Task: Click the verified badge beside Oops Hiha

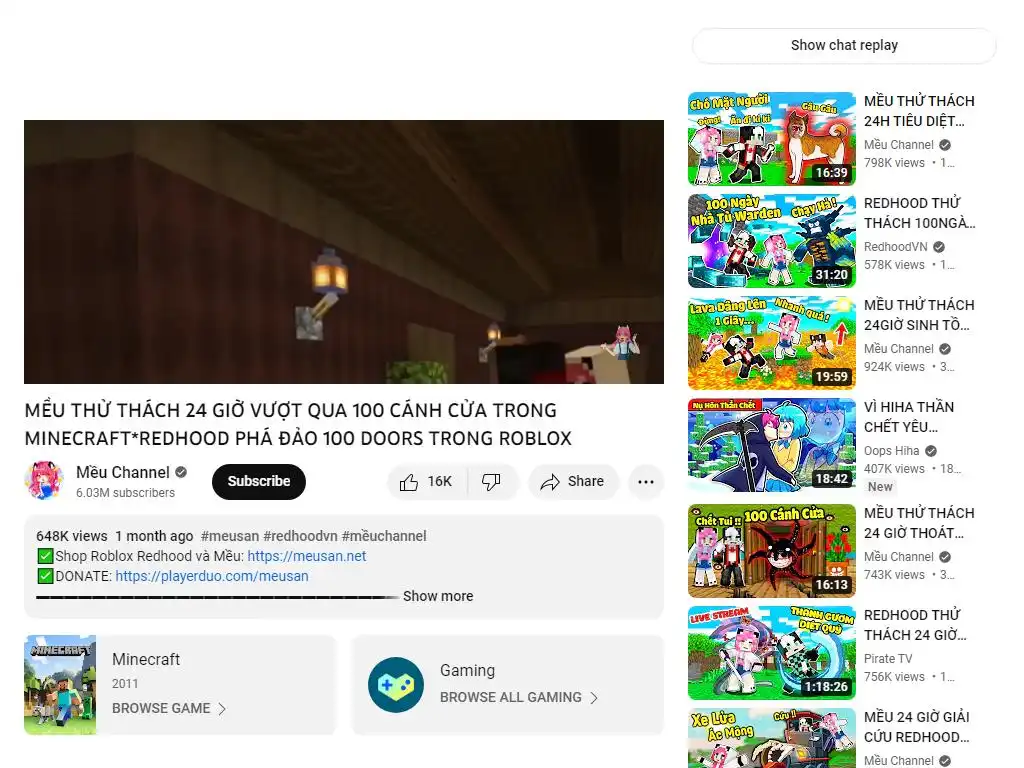Action: click(x=931, y=451)
